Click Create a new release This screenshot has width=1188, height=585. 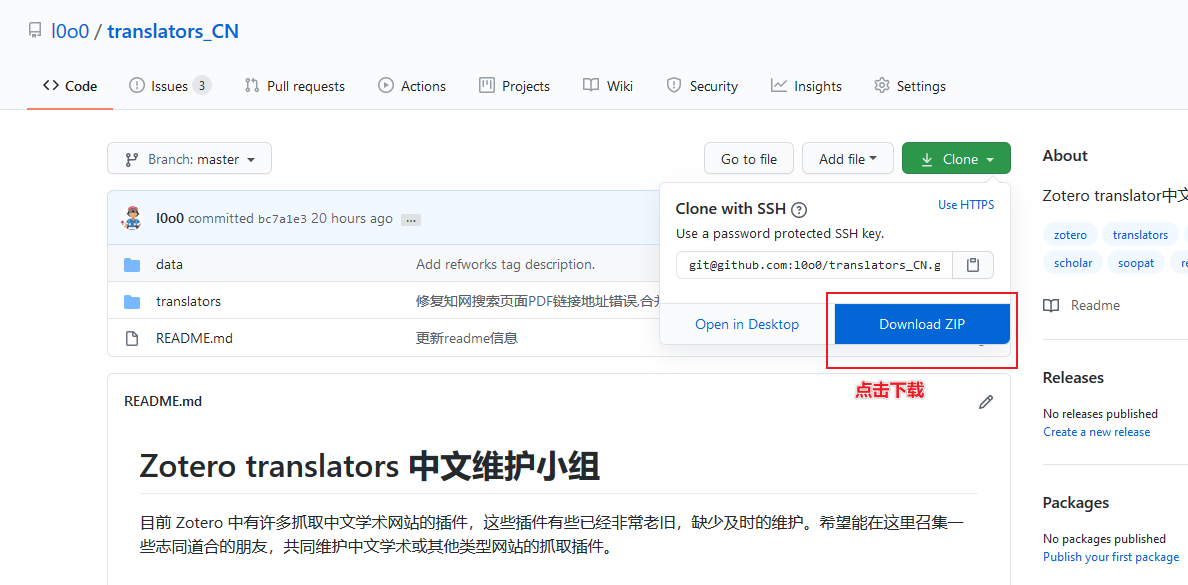[1096, 432]
